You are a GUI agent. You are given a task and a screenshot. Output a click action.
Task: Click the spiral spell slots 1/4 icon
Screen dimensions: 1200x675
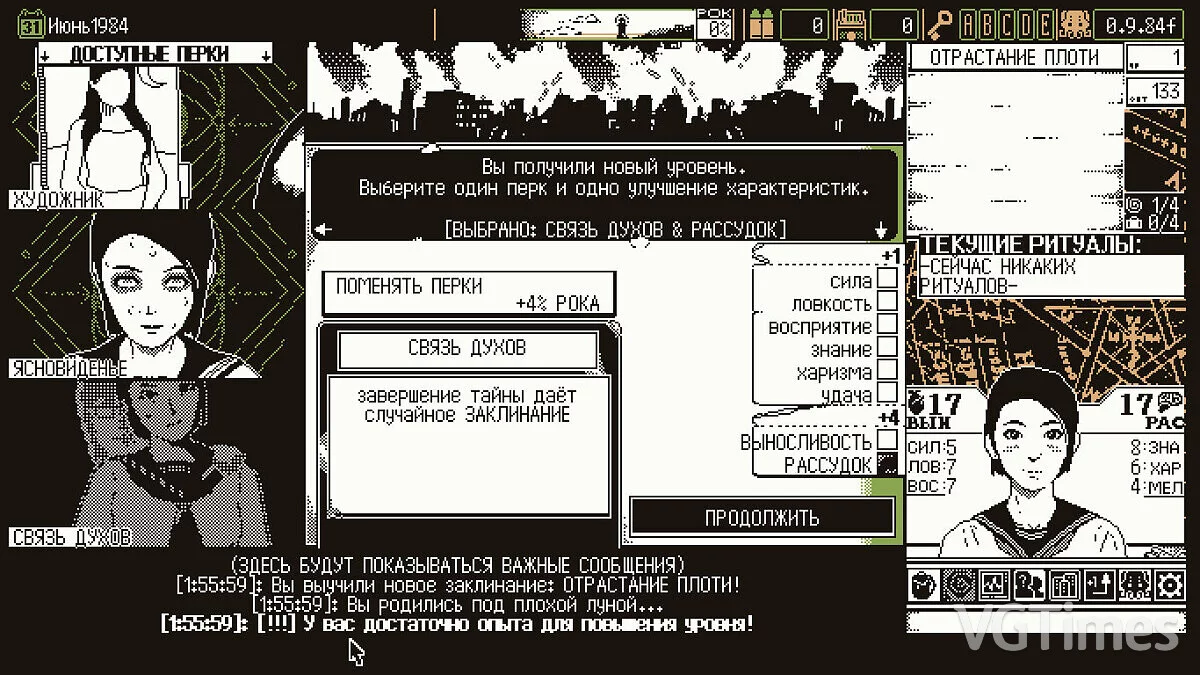pos(1133,203)
